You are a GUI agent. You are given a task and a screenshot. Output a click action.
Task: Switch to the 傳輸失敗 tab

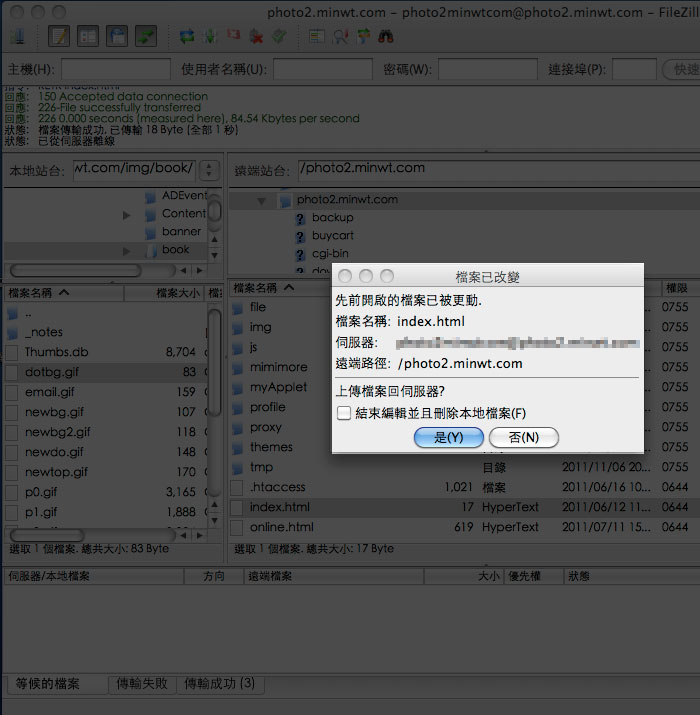142,684
